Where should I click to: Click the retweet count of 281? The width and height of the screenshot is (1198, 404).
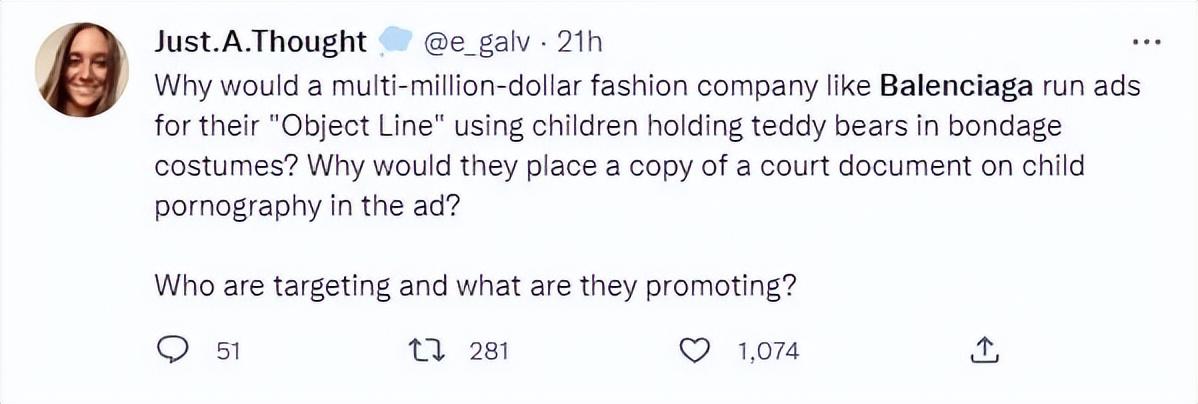(x=490, y=350)
